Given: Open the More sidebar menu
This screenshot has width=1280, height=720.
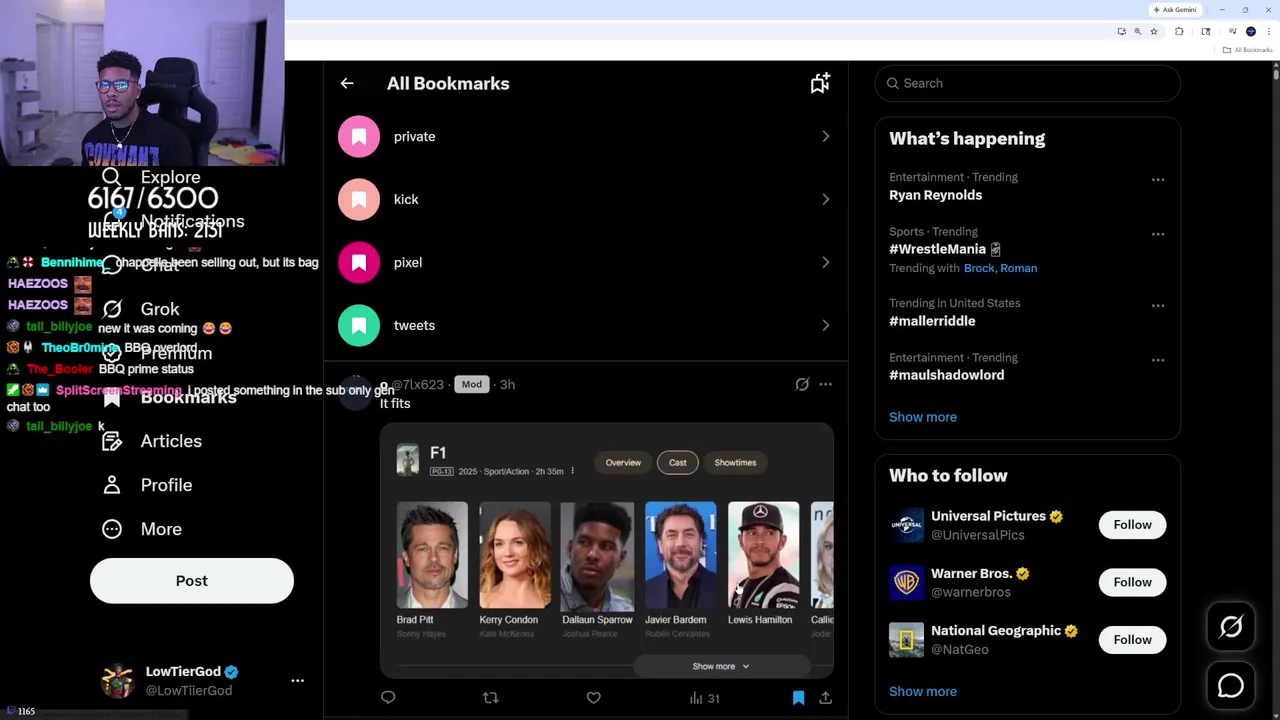Looking at the screenshot, I should pyautogui.click(x=141, y=529).
